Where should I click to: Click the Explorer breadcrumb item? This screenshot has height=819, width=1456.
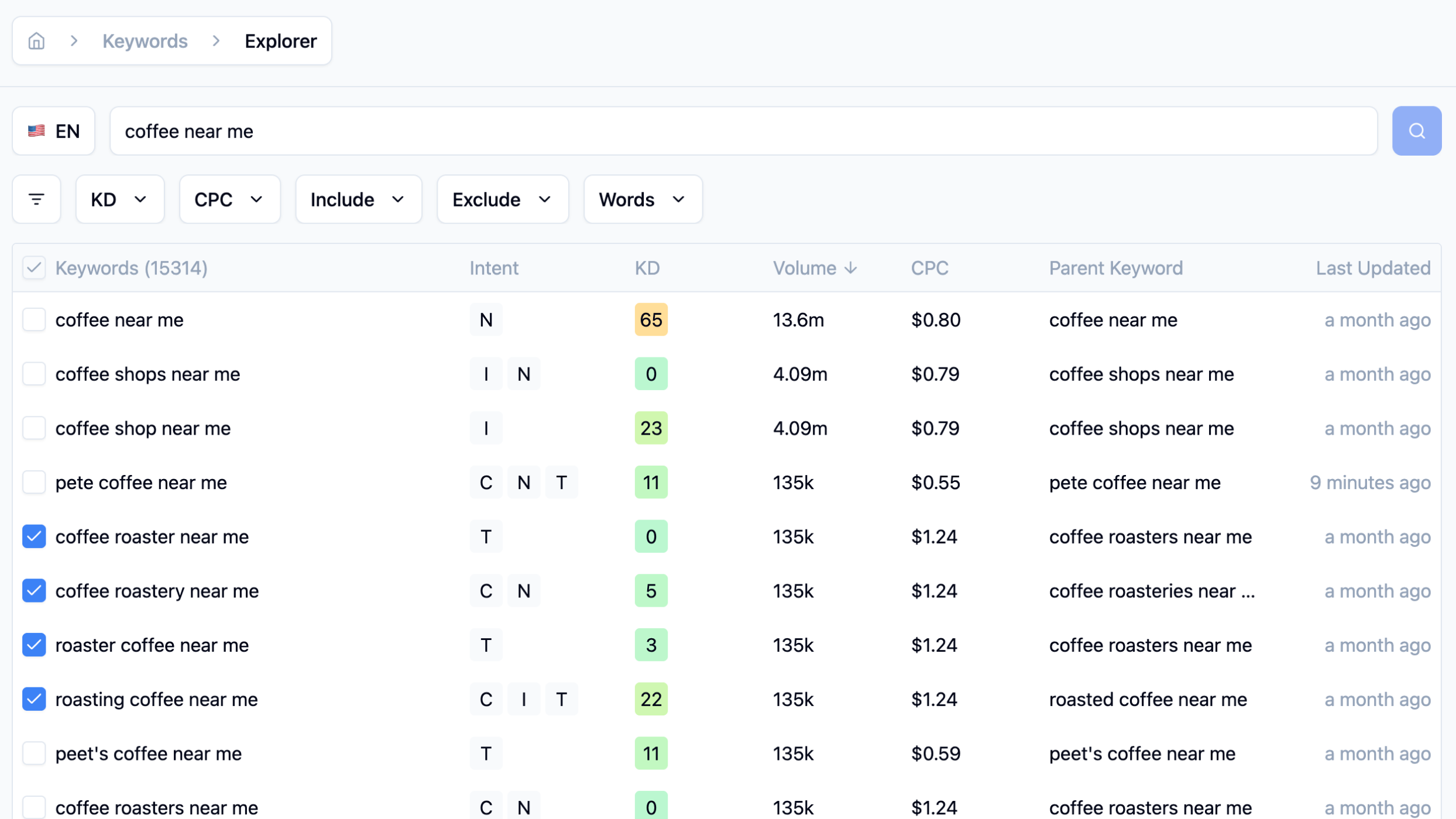pos(280,41)
